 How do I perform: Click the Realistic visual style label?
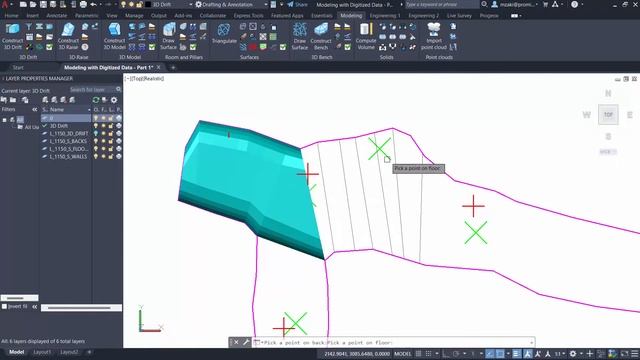pyautogui.click(x=154, y=78)
